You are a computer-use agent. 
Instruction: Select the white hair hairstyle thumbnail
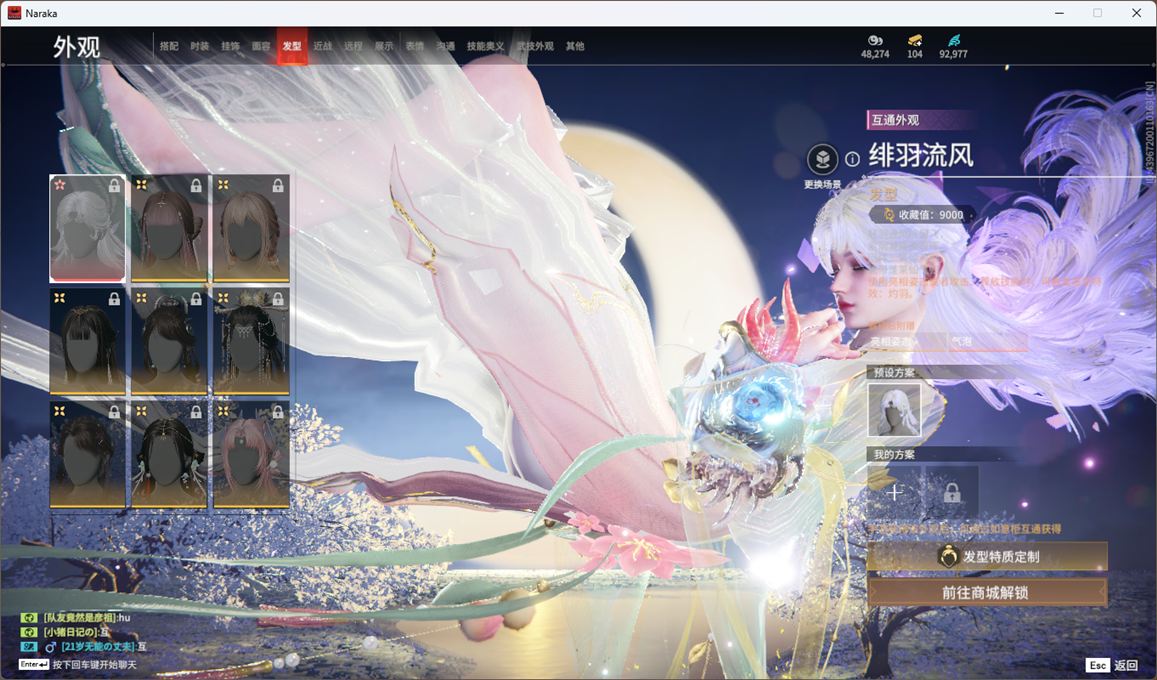pos(87,229)
